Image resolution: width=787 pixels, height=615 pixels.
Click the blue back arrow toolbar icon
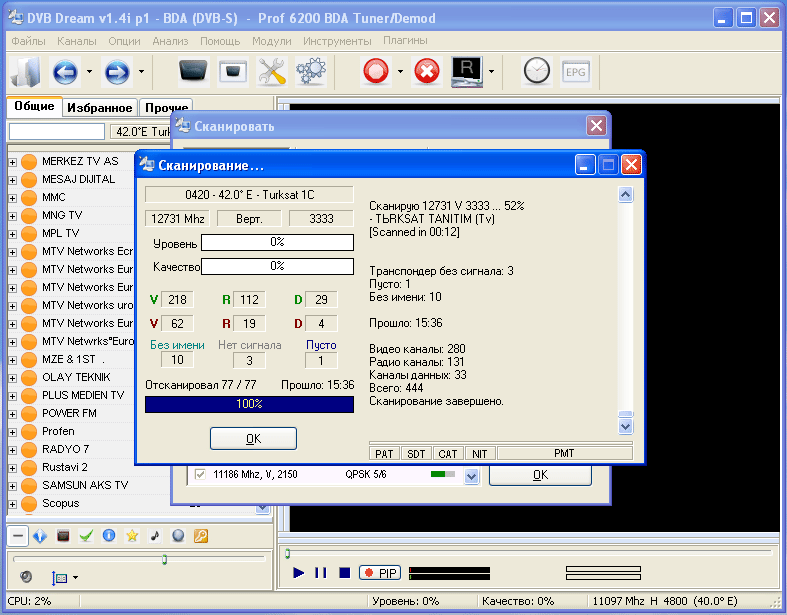[x=65, y=72]
